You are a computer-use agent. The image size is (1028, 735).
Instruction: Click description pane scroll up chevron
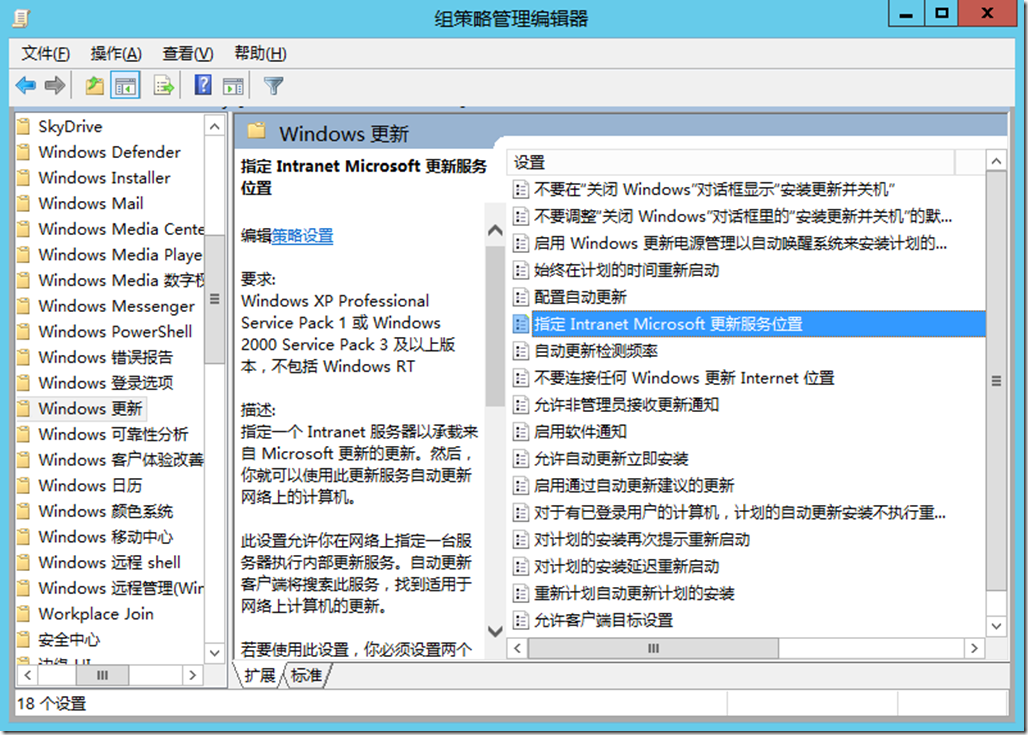coord(496,230)
